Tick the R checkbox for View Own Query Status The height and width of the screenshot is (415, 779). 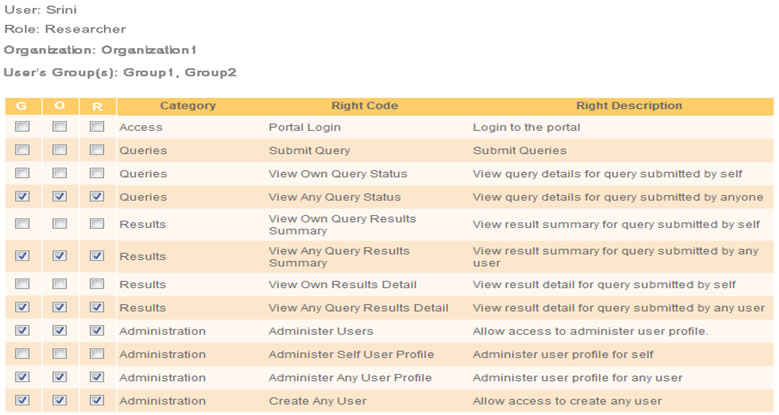click(x=96, y=173)
